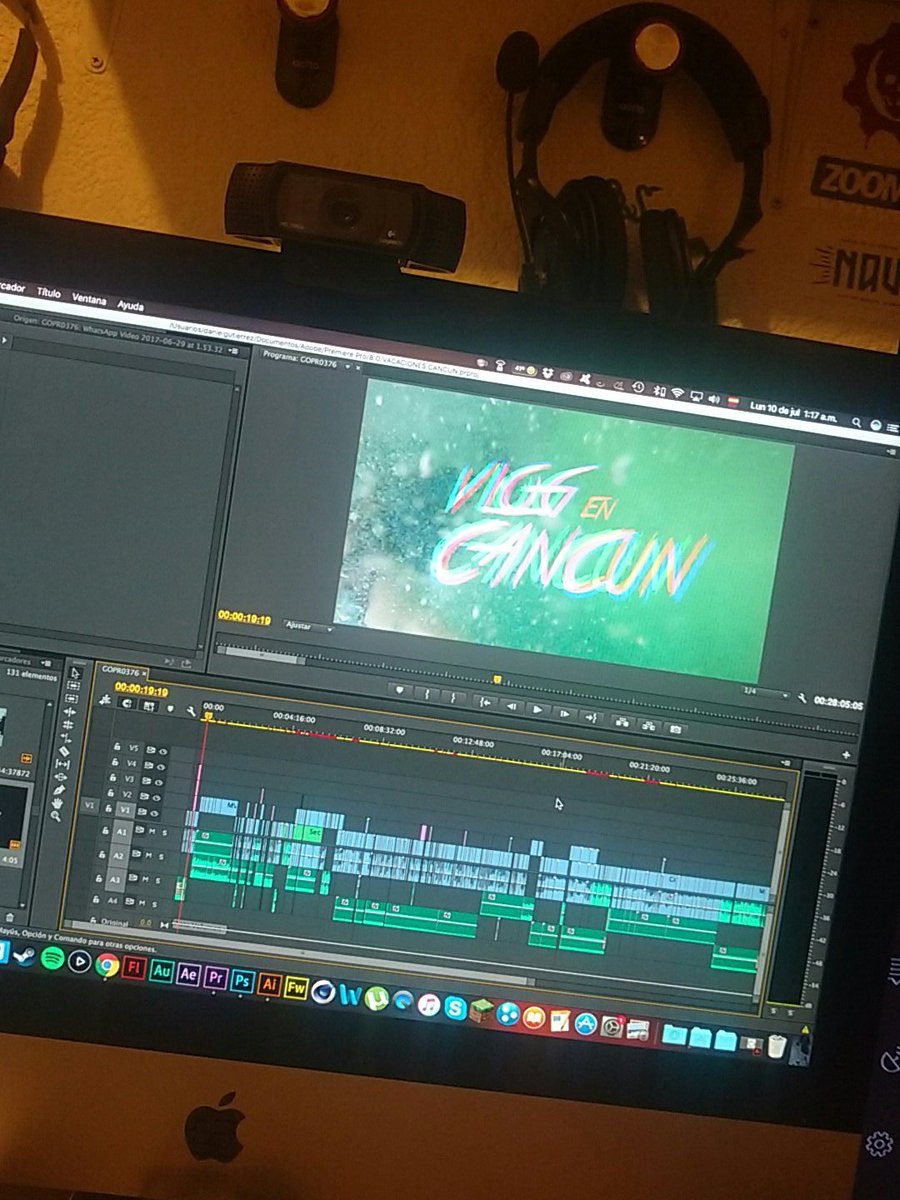The image size is (900, 1200).
Task: Open Adobe Audition from the dock
Action: pos(161,971)
